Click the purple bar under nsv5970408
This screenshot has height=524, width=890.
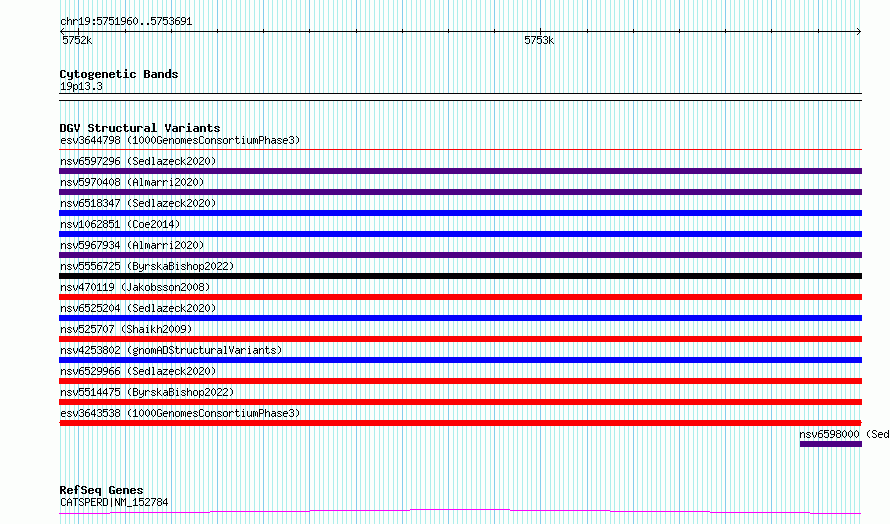(460, 192)
